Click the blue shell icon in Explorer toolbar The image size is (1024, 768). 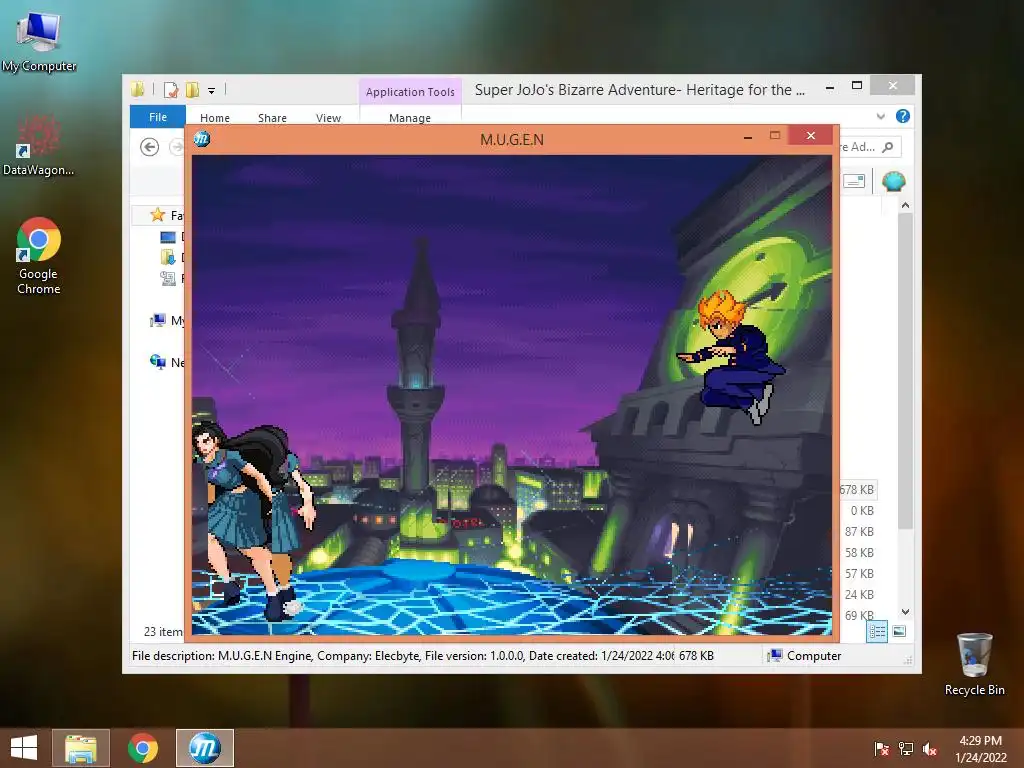click(893, 181)
